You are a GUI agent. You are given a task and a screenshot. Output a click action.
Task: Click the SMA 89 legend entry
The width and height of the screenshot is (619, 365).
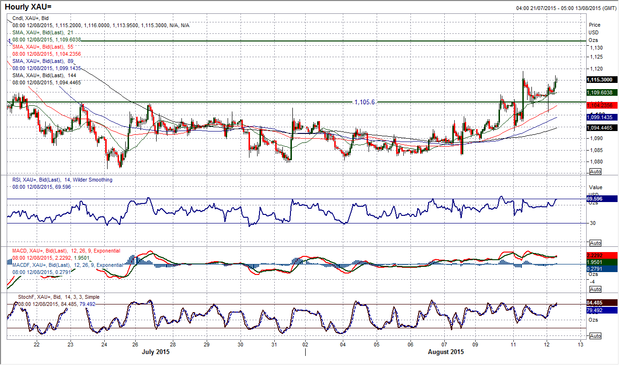click(43, 61)
